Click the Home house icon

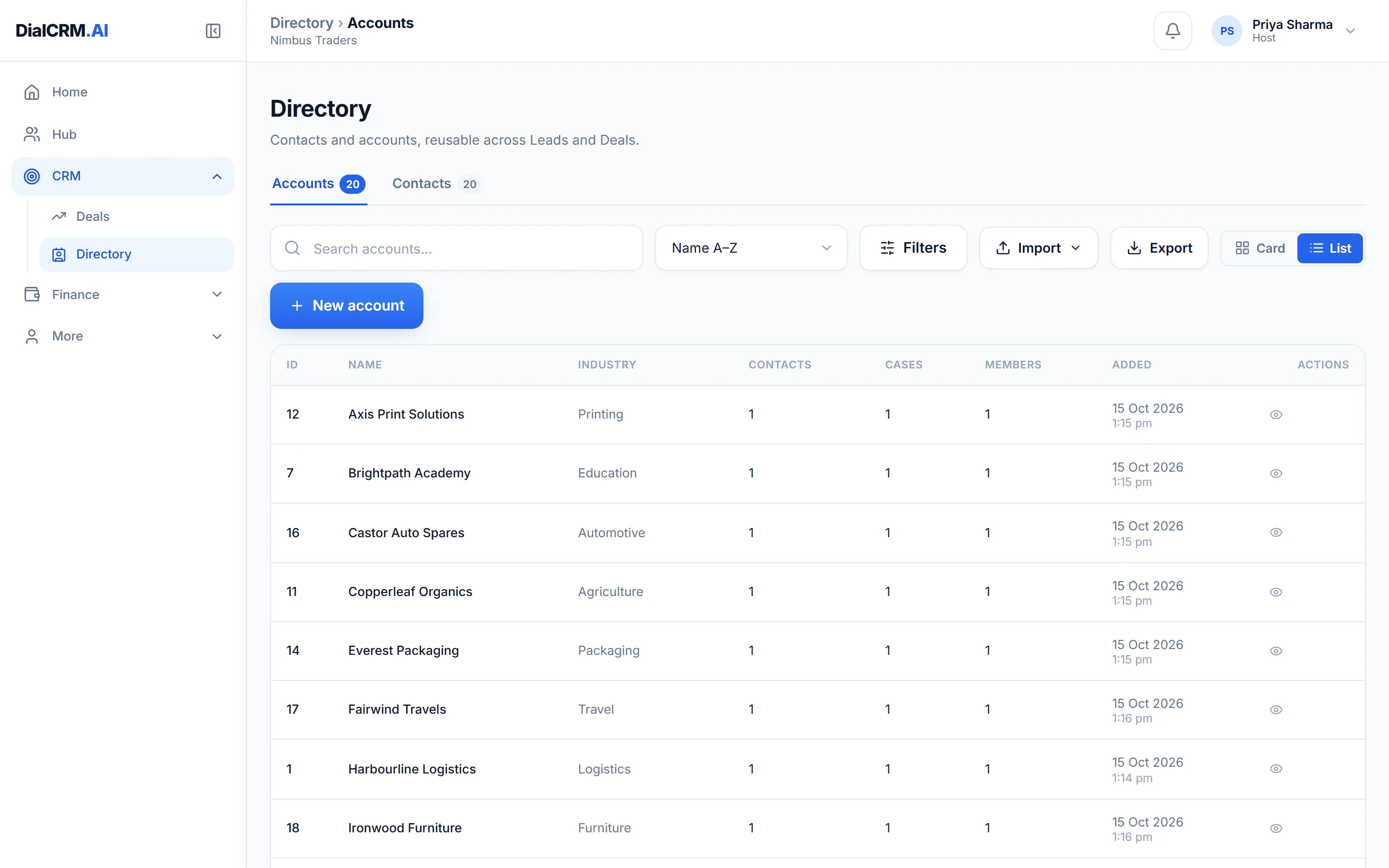(x=31, y=92)
